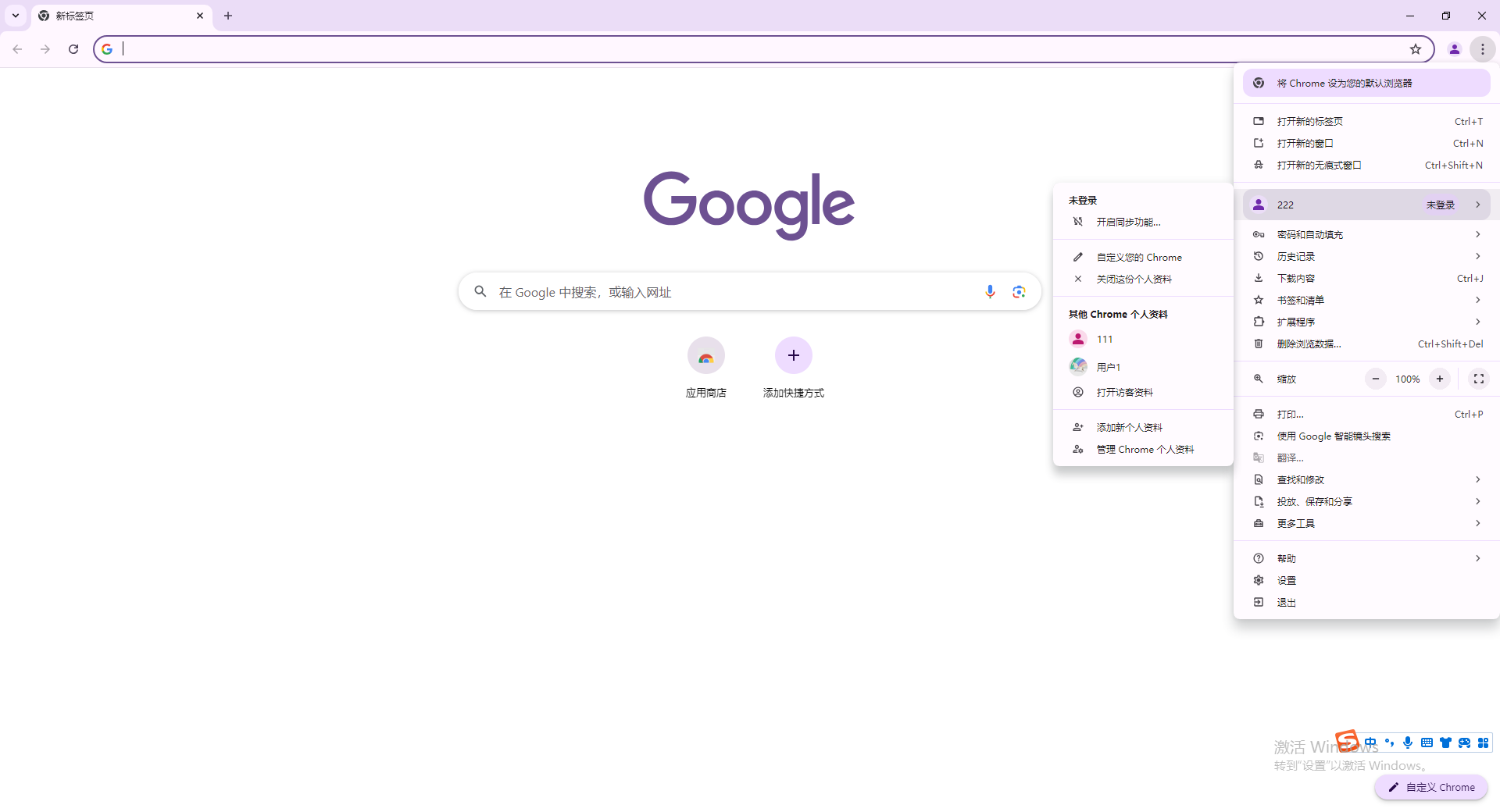The width and height of the screenshot is (1500, 812).
Task: Click the Sogou input method S icon
Action: 1347,740
